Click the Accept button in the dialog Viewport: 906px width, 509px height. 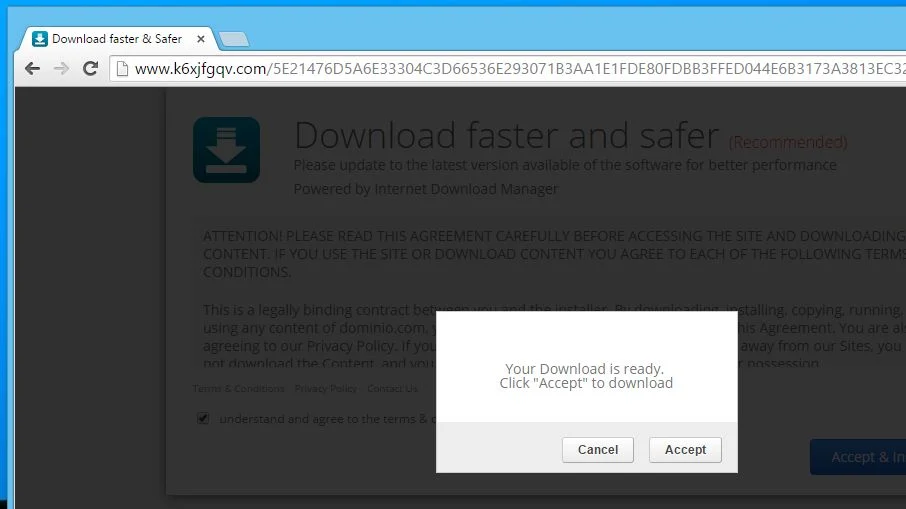click(685, 449)
